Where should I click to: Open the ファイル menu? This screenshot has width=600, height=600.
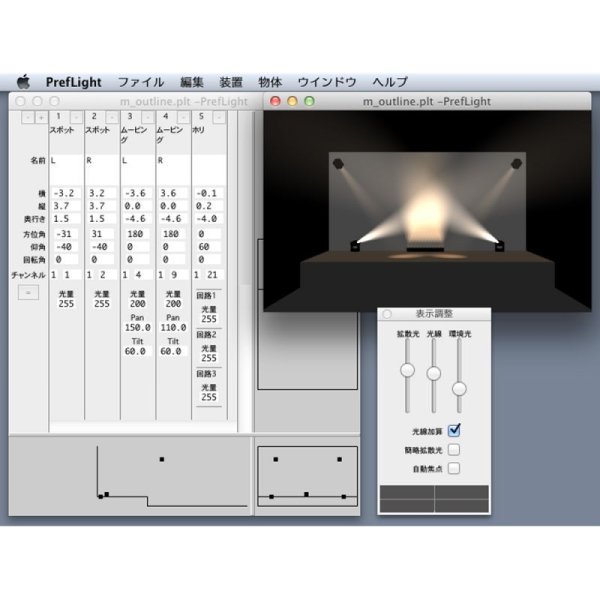[141, 82]
